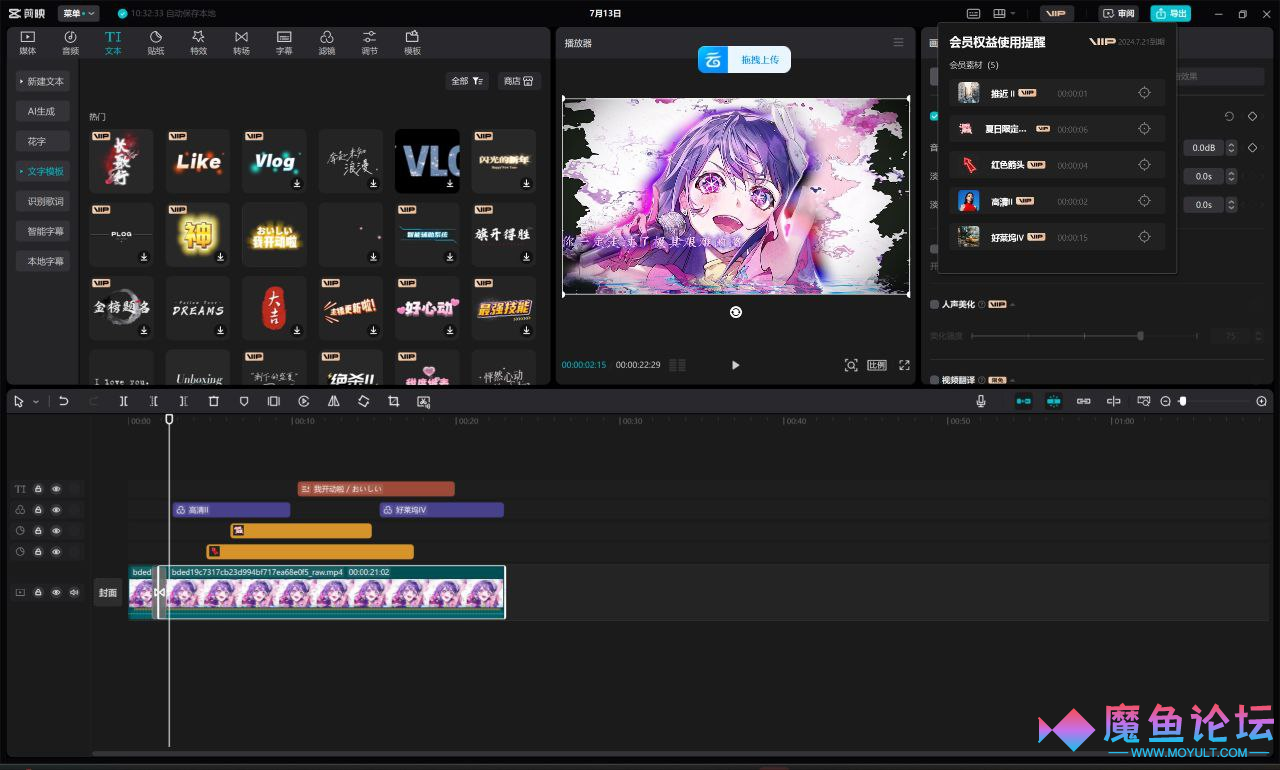Switch to the 转场 tab
Screen dimensions: 1280x770
pos(241,42)
